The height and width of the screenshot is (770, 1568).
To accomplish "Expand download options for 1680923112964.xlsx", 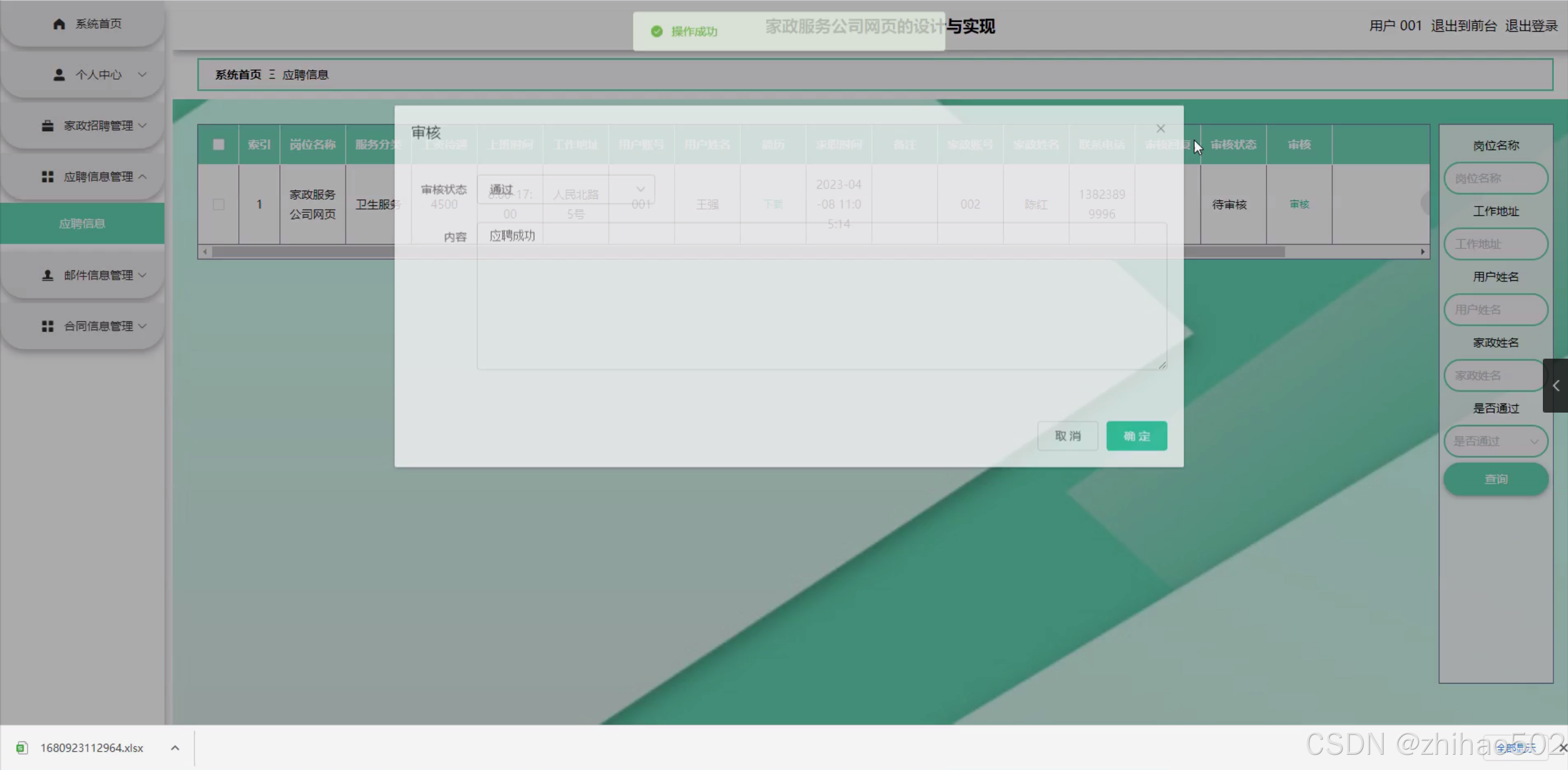I will point(175,747).
